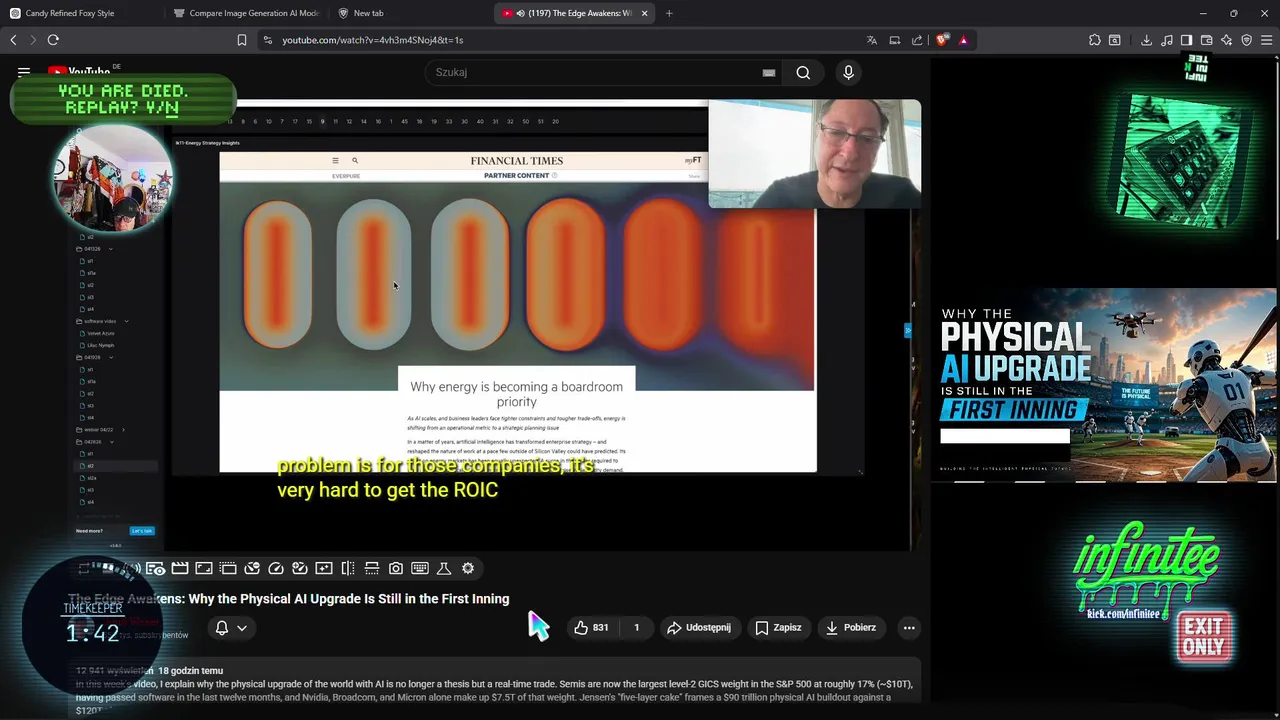Click the VPN shield icon
Screen dimensions: 1280x720
tap(1246, 40)
